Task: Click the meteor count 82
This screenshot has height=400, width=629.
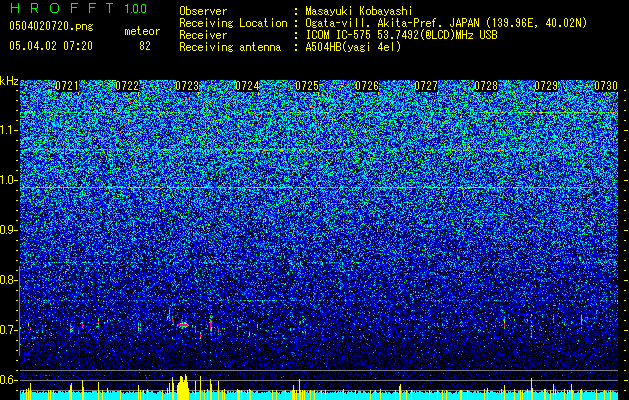Action: pos(145,46)
